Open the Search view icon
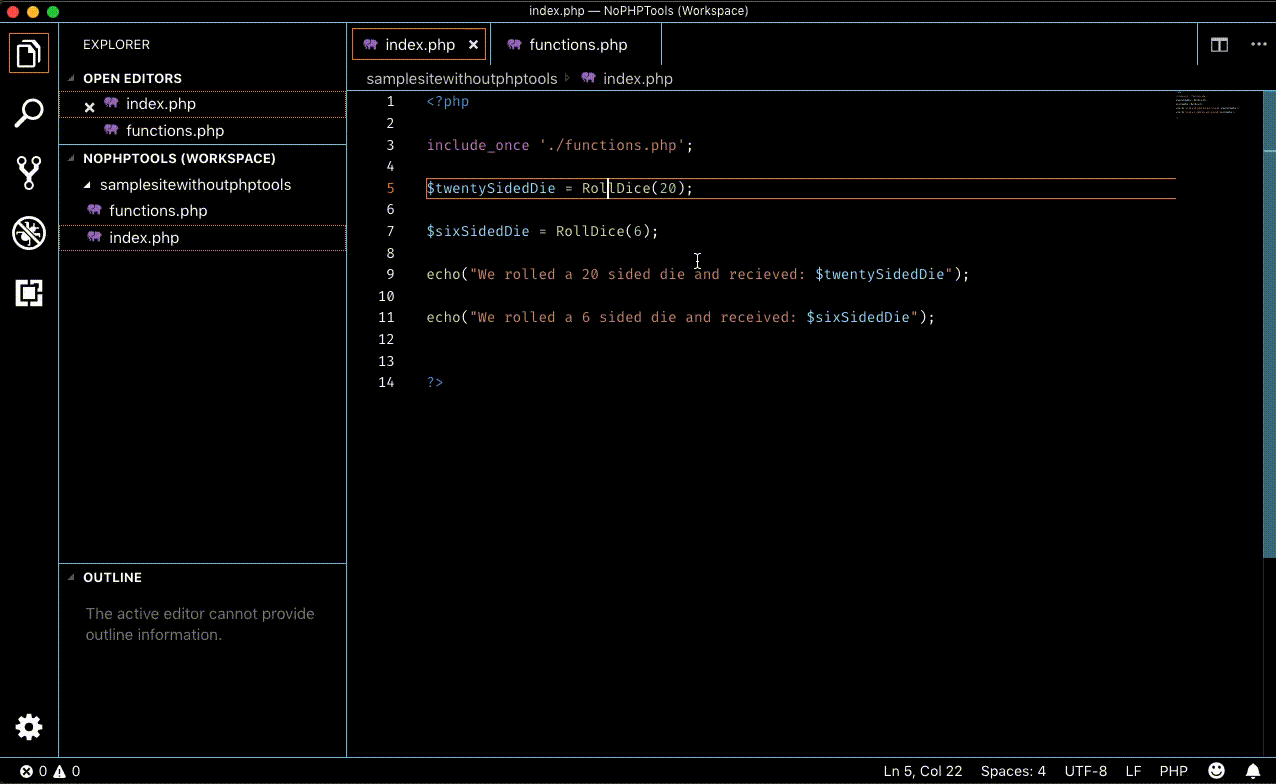The height and width of the screenshot is (784, 1276). coord(29,113)
